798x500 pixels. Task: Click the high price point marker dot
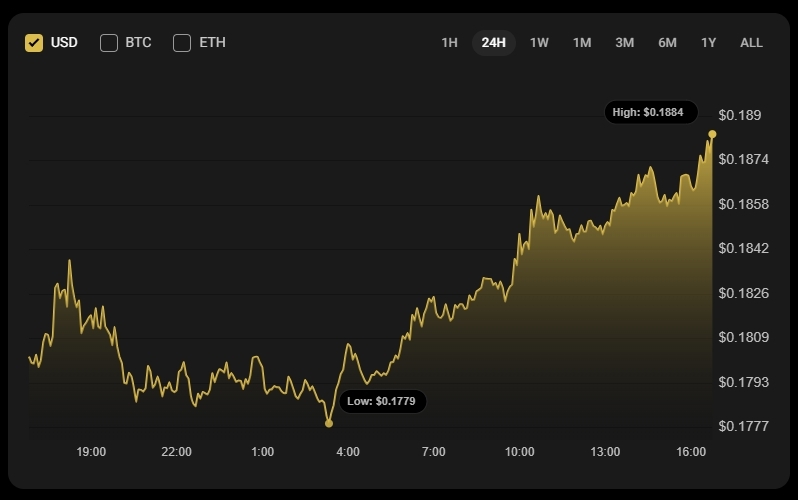pyautogui.click(x=712, y=134)
